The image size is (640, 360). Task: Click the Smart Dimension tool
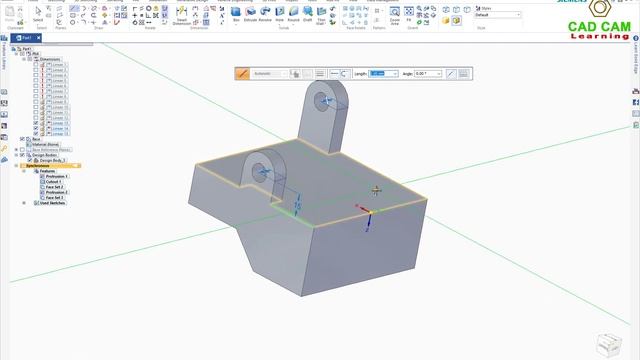pos(182,15)
